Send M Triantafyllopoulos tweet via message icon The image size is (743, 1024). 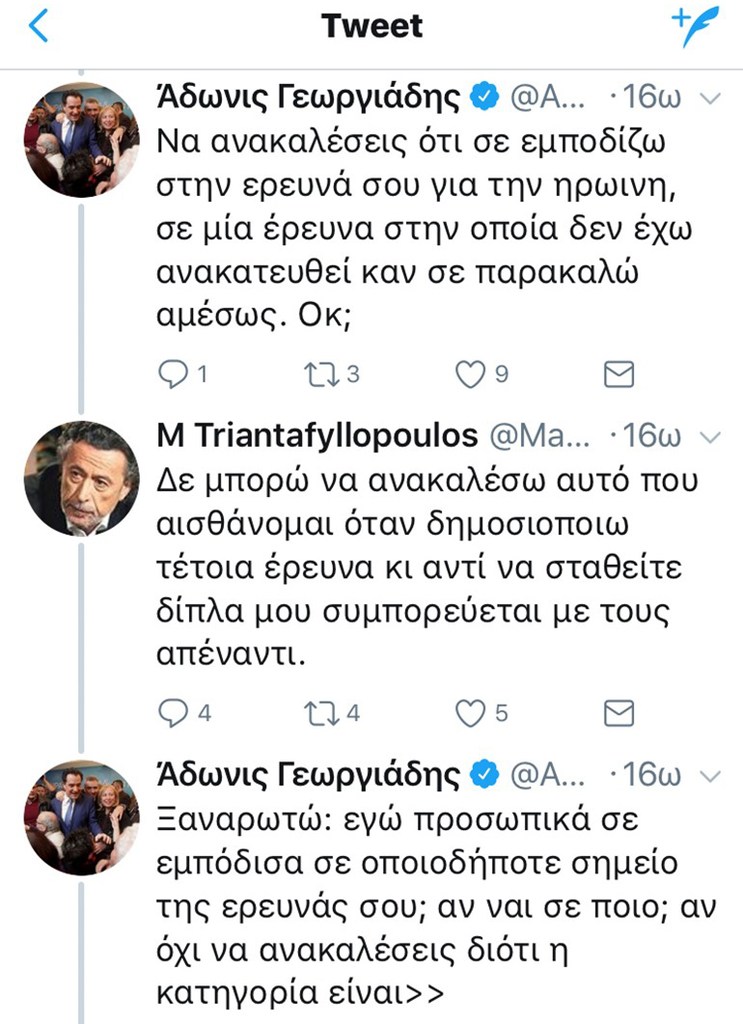click(619, 713)
